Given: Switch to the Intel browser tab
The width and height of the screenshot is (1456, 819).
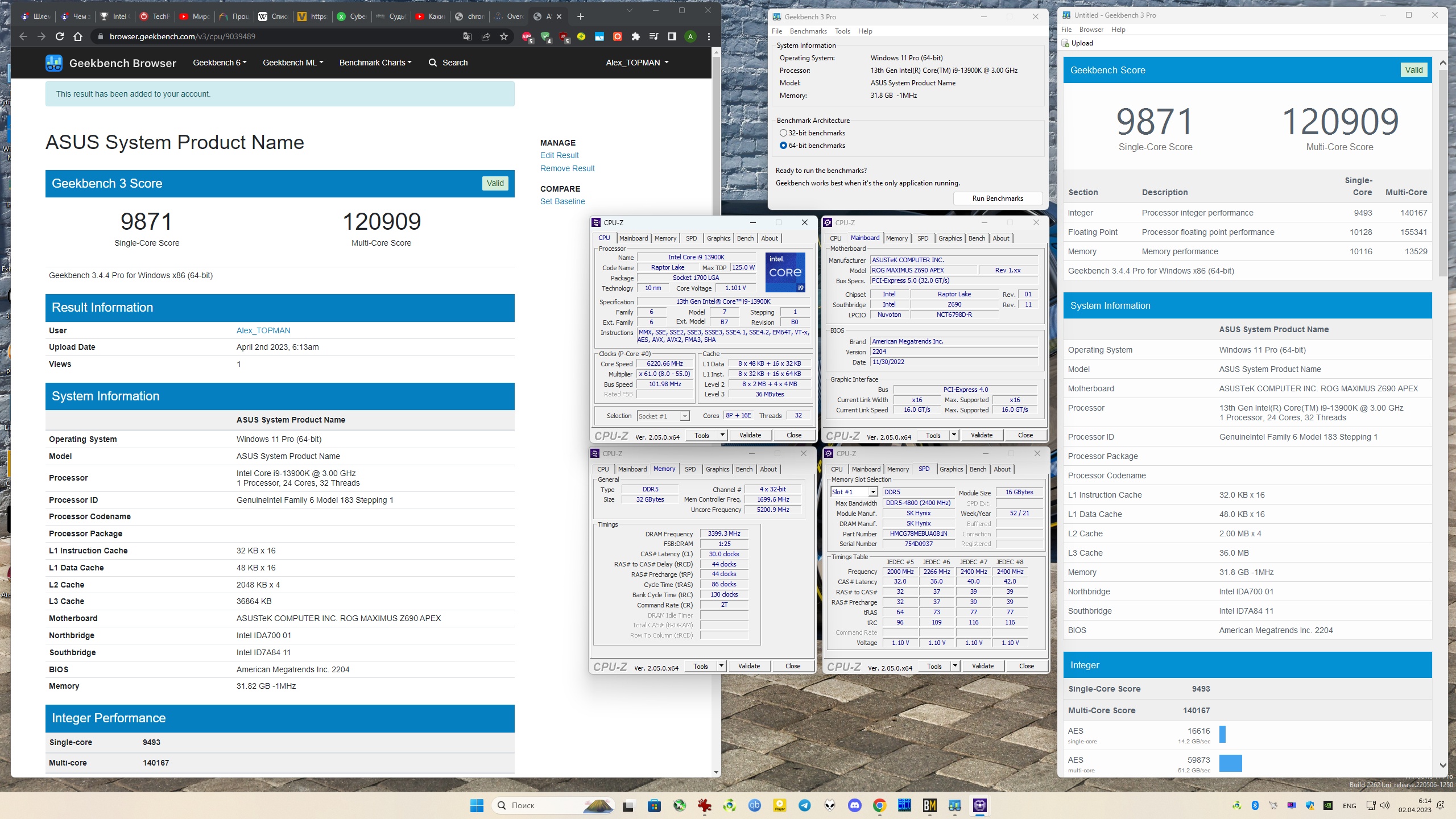Looking at the screenshot, I should point(115,16).
